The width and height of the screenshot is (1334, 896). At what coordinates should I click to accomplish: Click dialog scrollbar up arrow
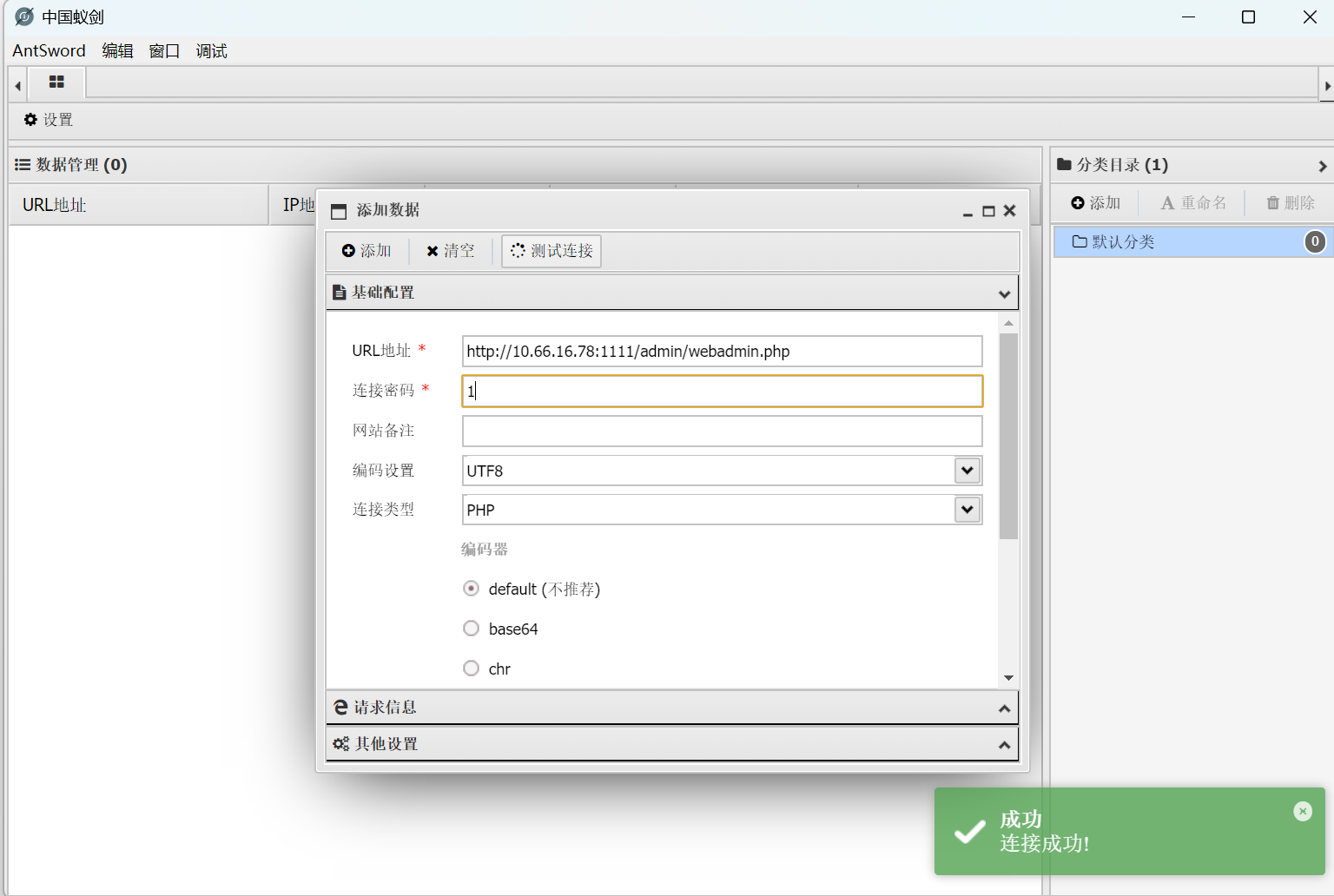click(1008, 323)
